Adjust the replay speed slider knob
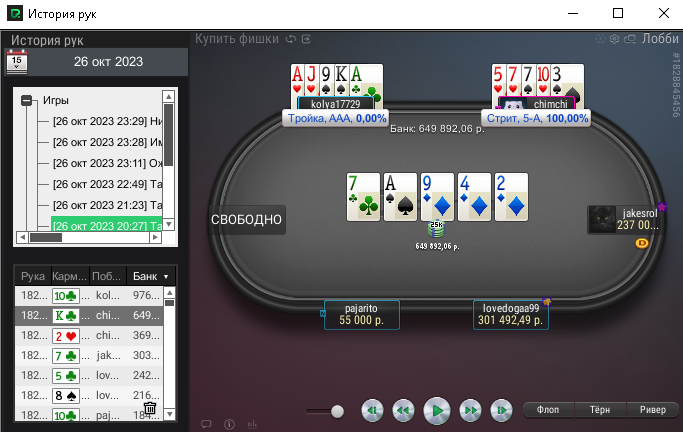This screenshot has width=683, height=432. click(x=337, y=411)
